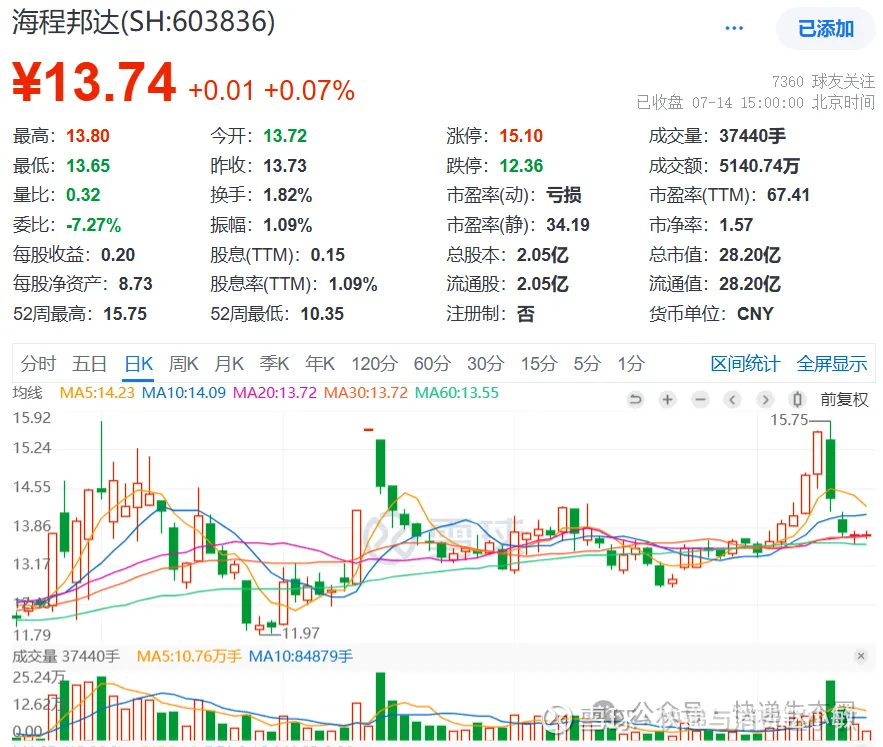This screenshot has height=747, width=883.
Task: Move chart left with the back arrow
Action: pyautogui.click(x=732, y=400)
